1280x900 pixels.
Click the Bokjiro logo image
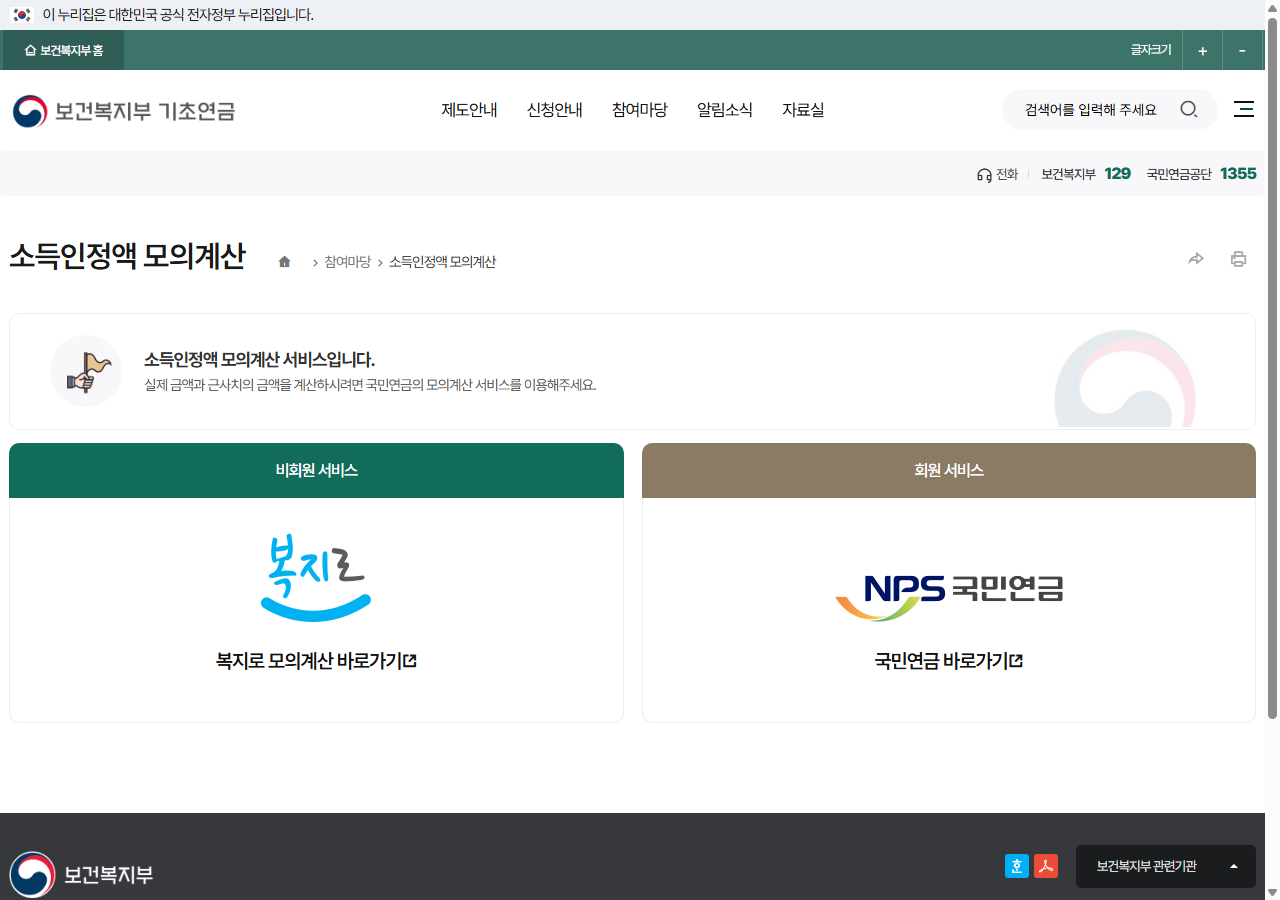tap(316, 579)
